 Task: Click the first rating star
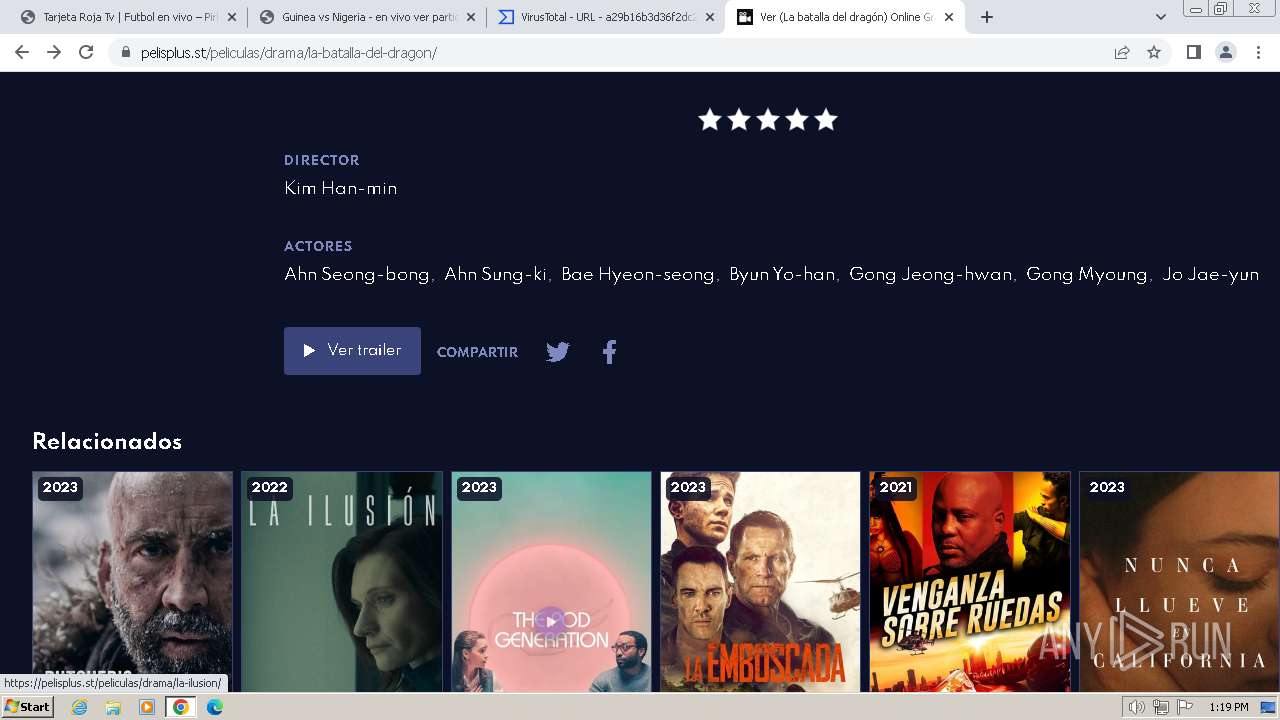click(710, 120)
